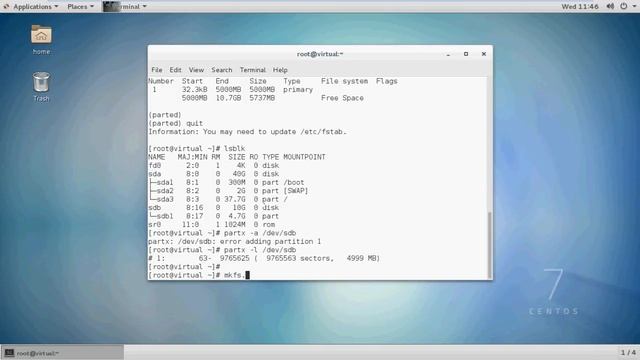Open the View menu in terminal
This screenshot has height=360, width=640.
coord(196,70)
